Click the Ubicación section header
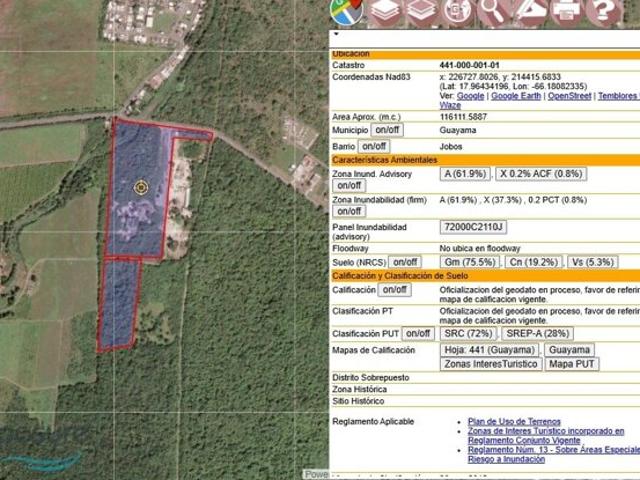This screenshot has width=640, height=480. (x=351, y=53)
